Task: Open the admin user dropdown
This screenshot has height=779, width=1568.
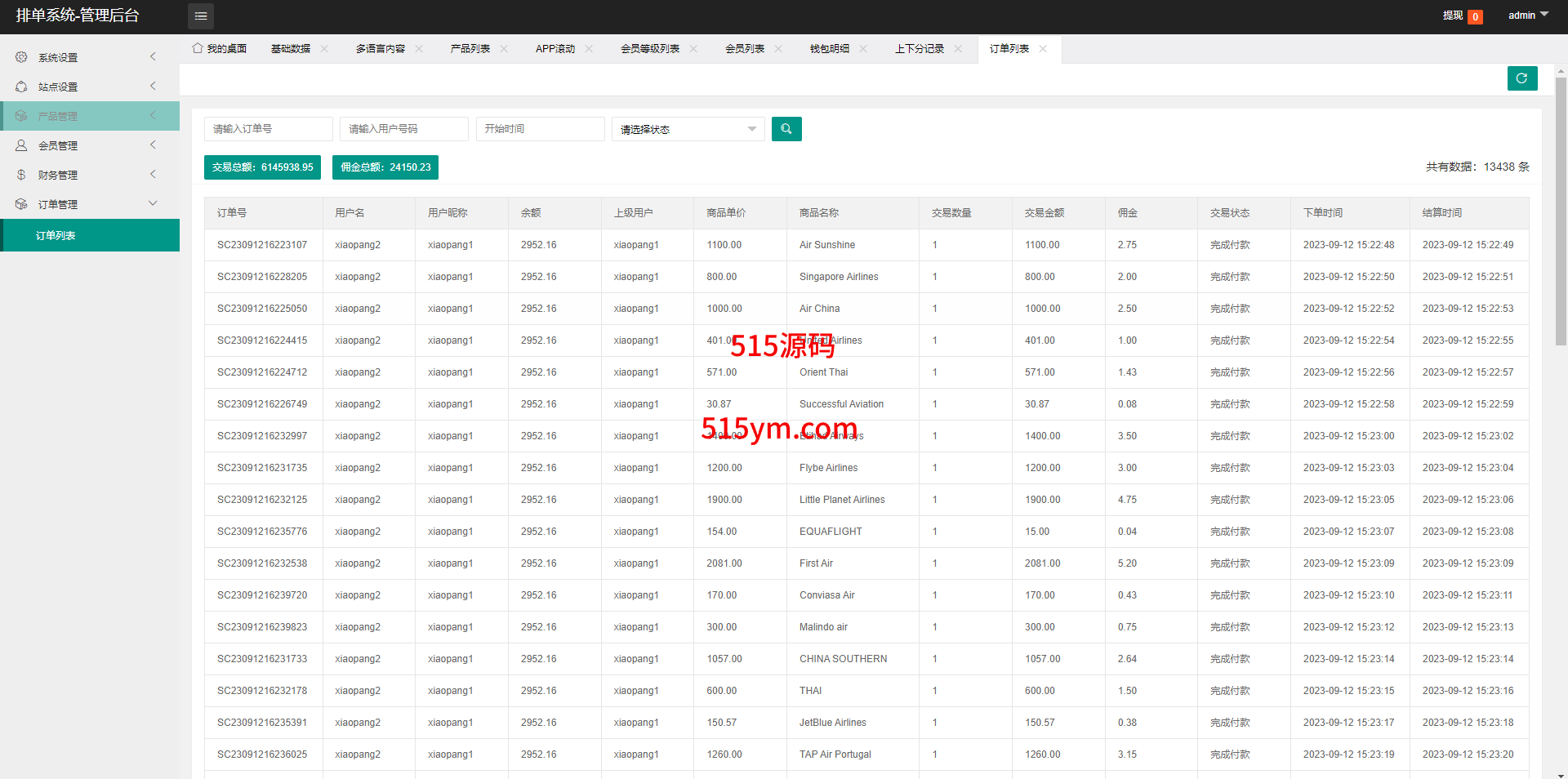Action: click(x=1527, y=16)
